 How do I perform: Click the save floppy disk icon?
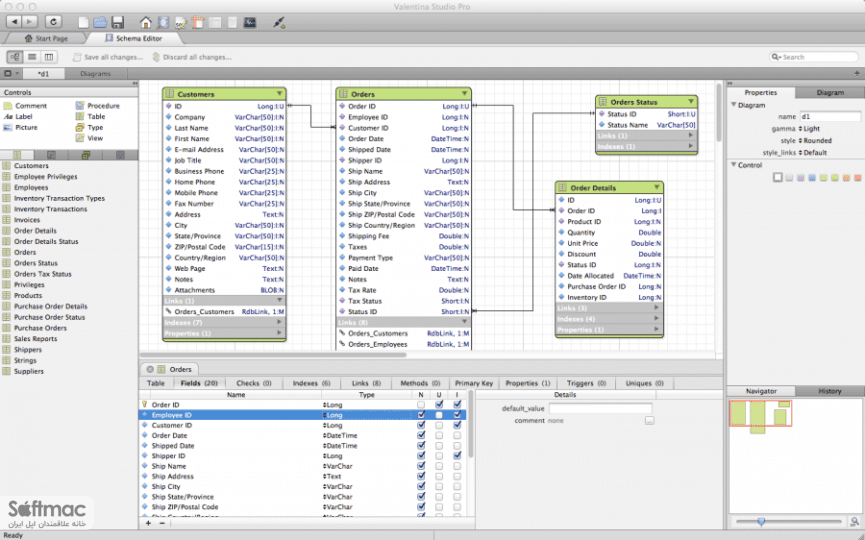tap(118, 23)
